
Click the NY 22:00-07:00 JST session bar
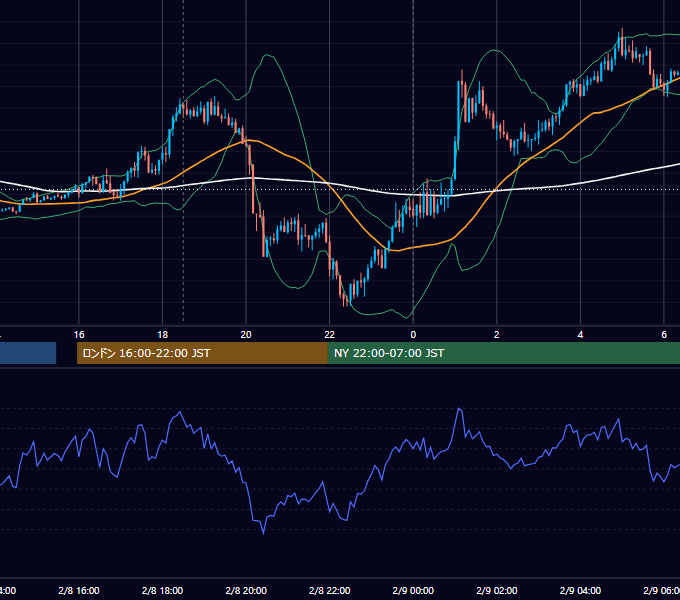503,353
